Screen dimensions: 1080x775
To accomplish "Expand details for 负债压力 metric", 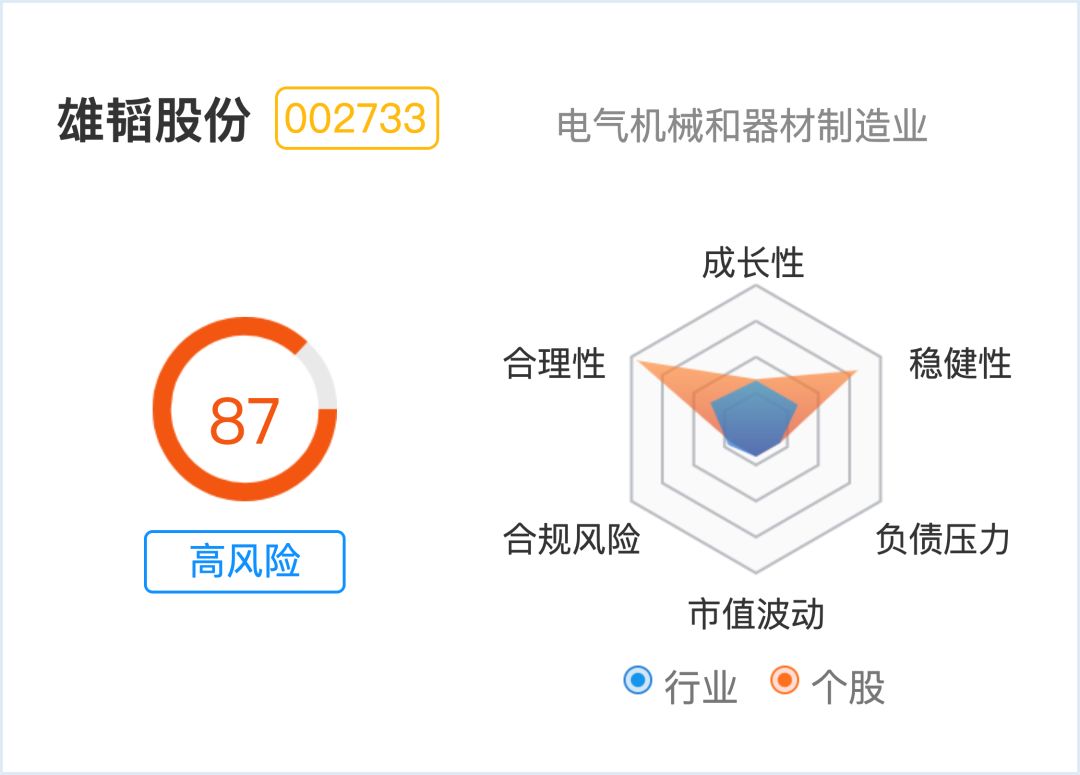I will tap(942, 540).
